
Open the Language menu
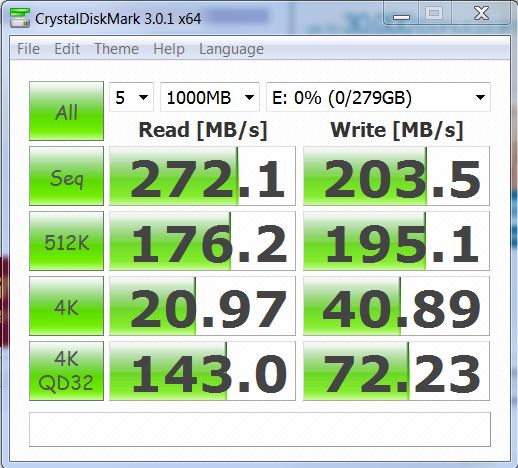click(231, 49)
